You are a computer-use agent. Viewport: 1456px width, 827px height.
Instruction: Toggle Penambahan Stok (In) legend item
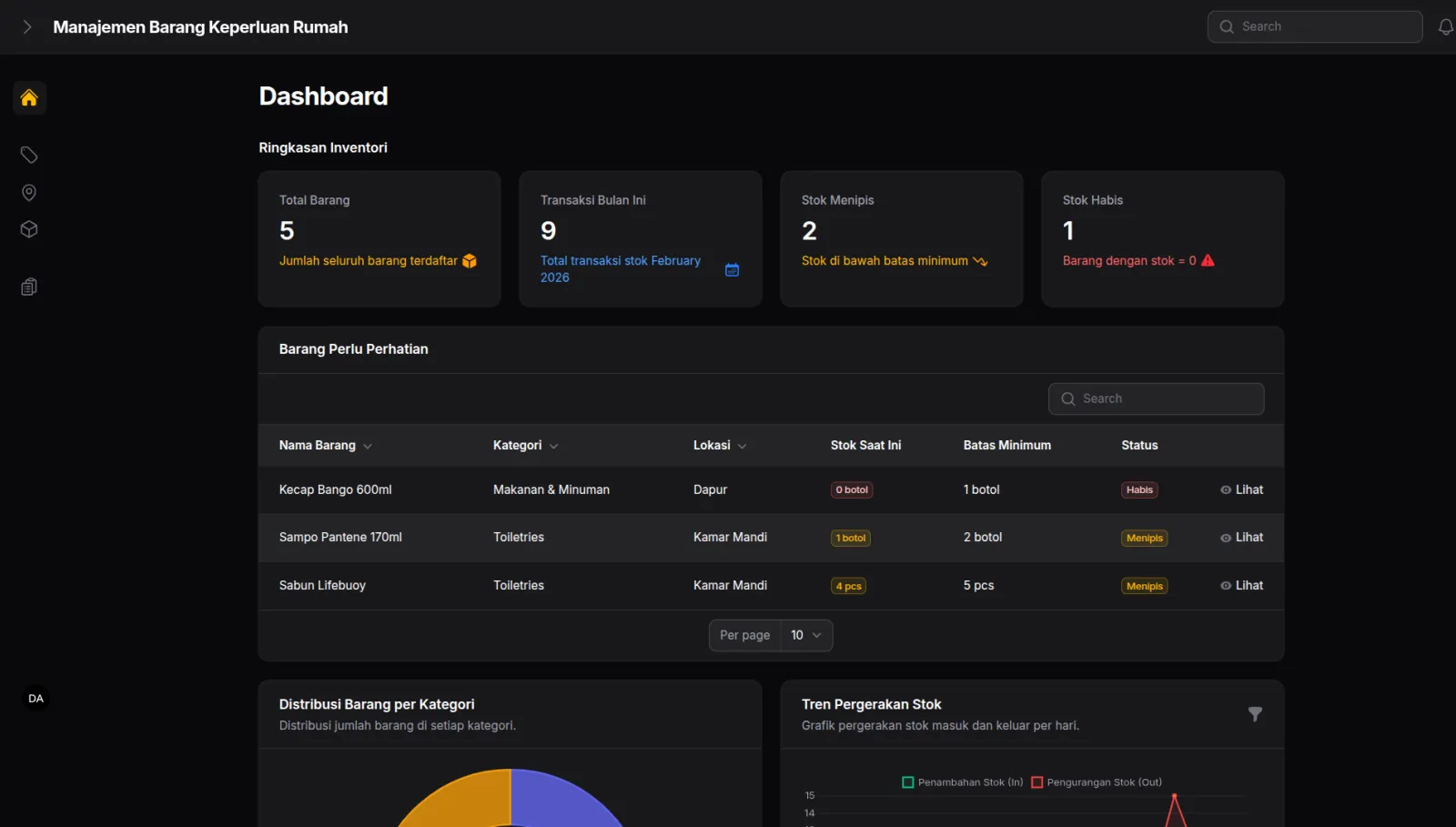coord(962,782)
